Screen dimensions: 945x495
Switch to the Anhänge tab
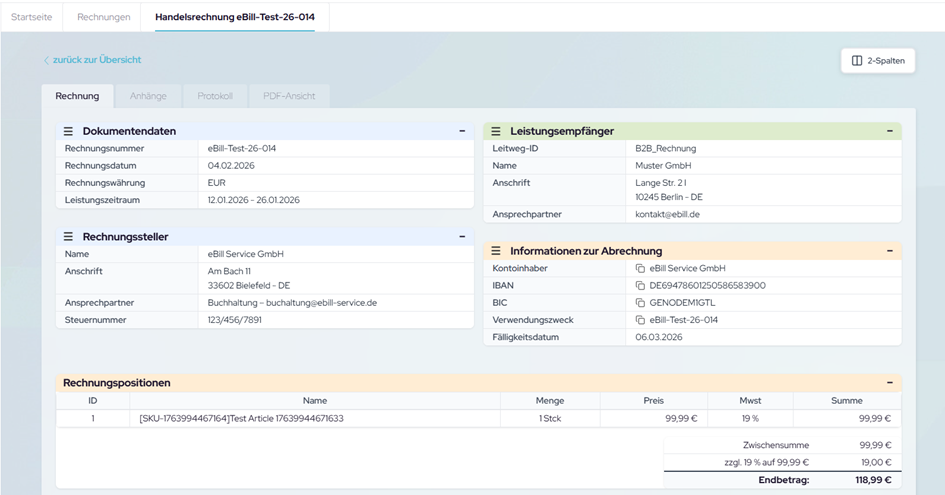(147, 96)
